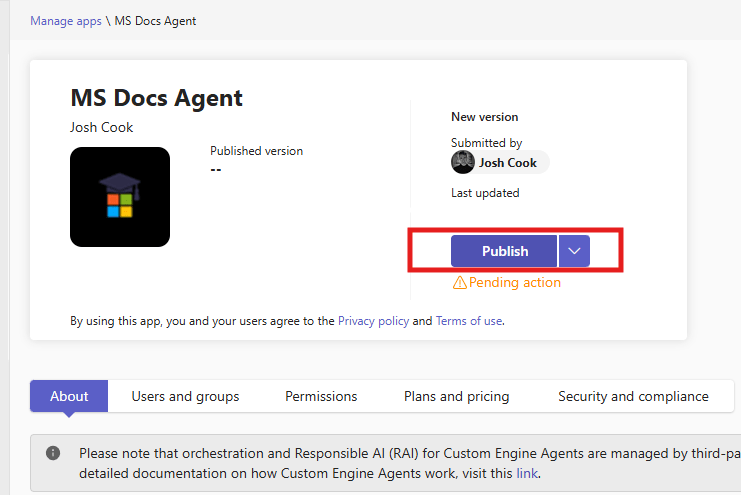
Task: Open the Privacy policy link
Action: coord(373,321)
